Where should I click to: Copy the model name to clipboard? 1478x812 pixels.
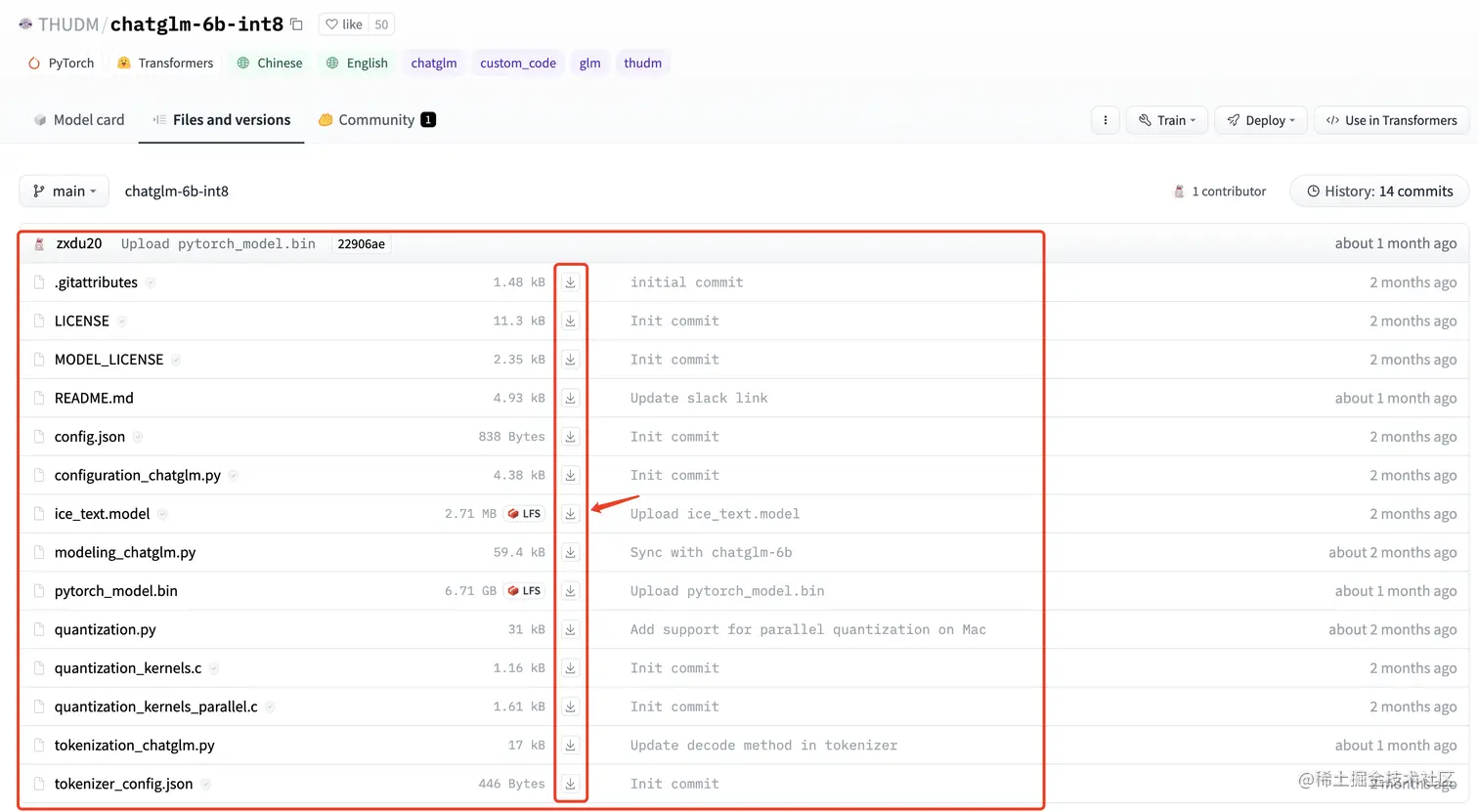296,24
